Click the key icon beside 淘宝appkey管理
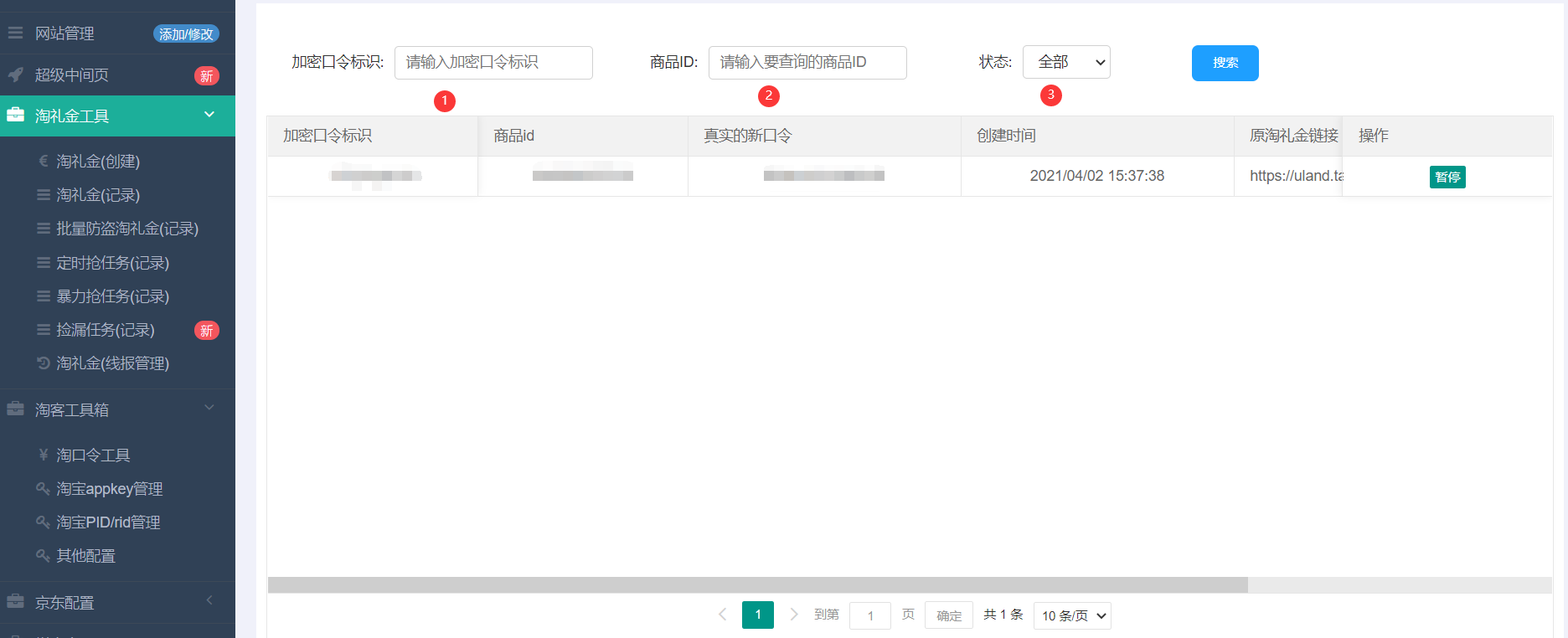1568x638 pixels. 44,488
